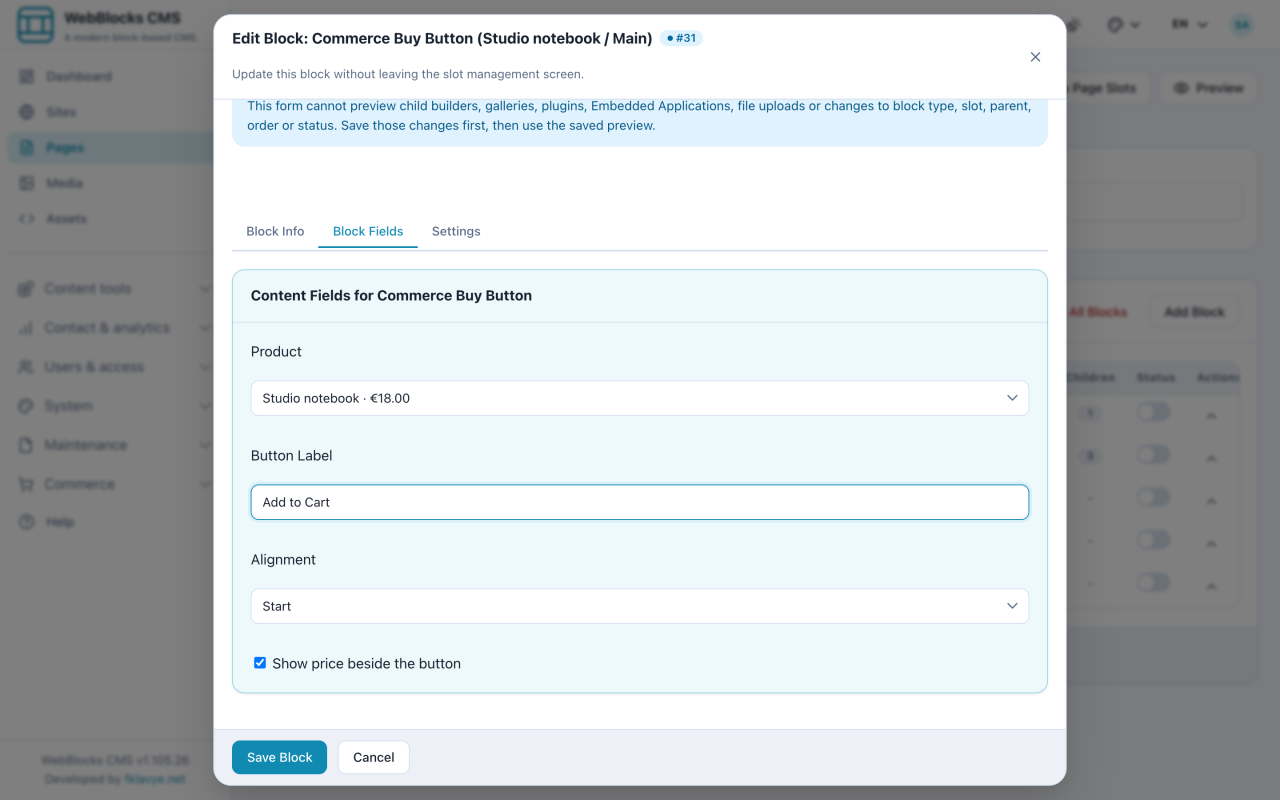Image resolution: width=1280 pixels, height=800 pixels.
Task: Select the Pages document icon in sidebar
Action: click(26, 148)
